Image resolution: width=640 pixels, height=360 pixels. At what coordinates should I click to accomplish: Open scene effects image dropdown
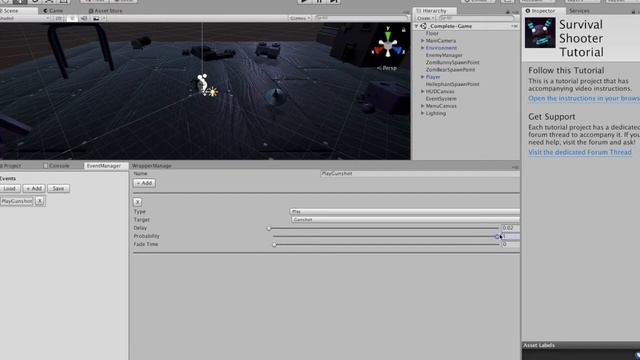click(x=98, y=18)
